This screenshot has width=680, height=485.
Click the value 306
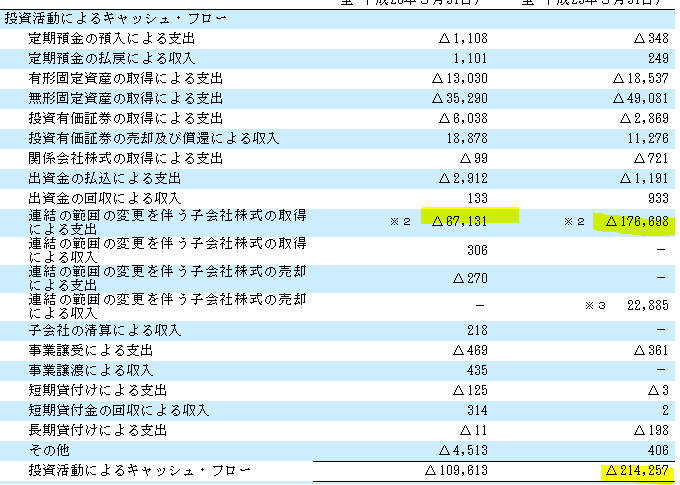pyautogui.click(x=477, y=250)
